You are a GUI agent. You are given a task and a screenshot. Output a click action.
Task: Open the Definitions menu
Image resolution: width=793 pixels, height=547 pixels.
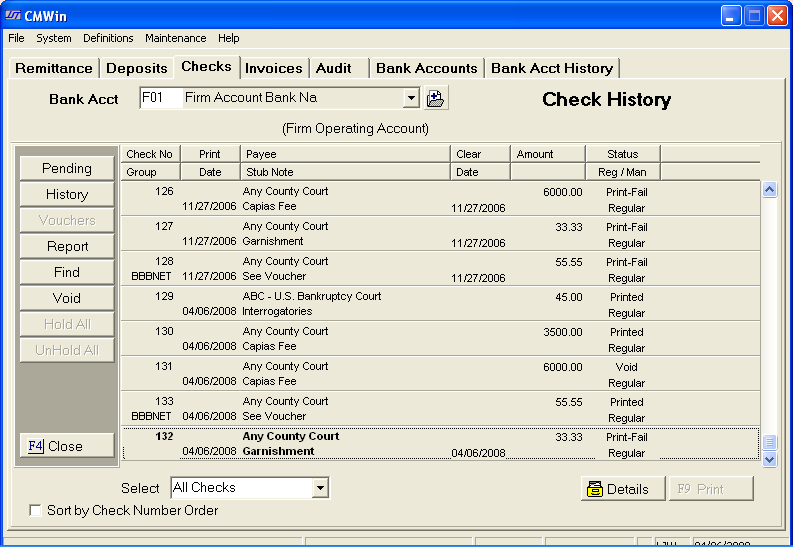point(108,38)
